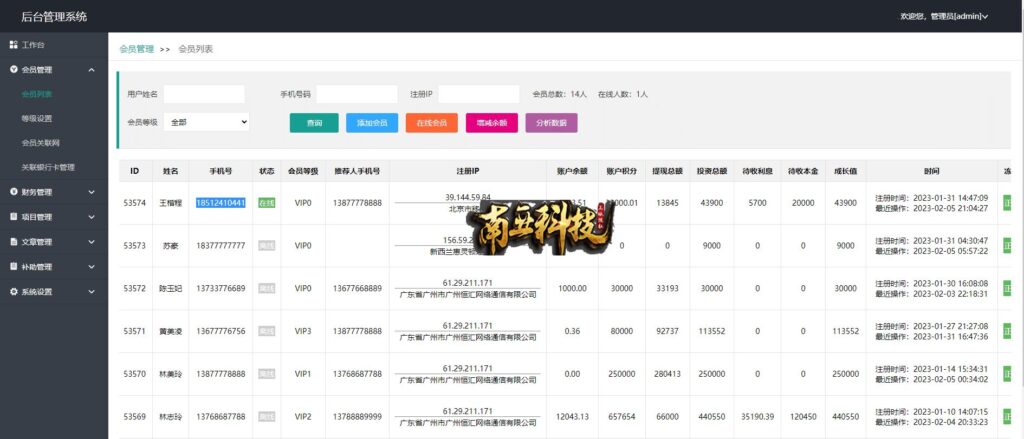Screen dimensions: 1024x439
Task: Click the pink 增减余额 button
Action: [x=492, y=123]
